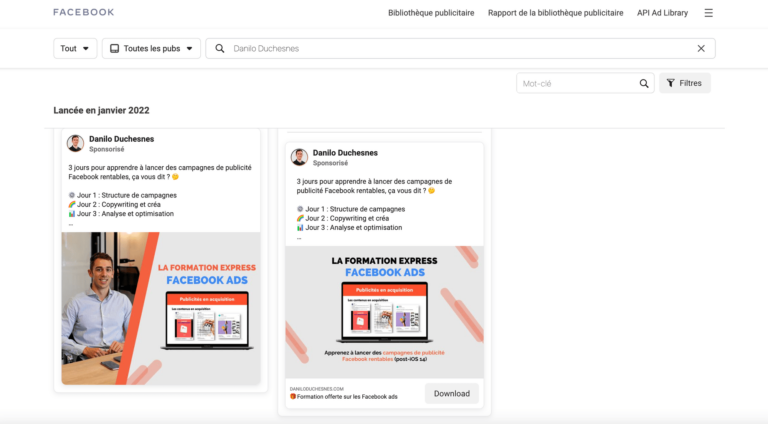Click the DANILODUCHESNES.COM link
Viewport: 768px width, 424px height.
pyautogui.click(x=316, y=388)
